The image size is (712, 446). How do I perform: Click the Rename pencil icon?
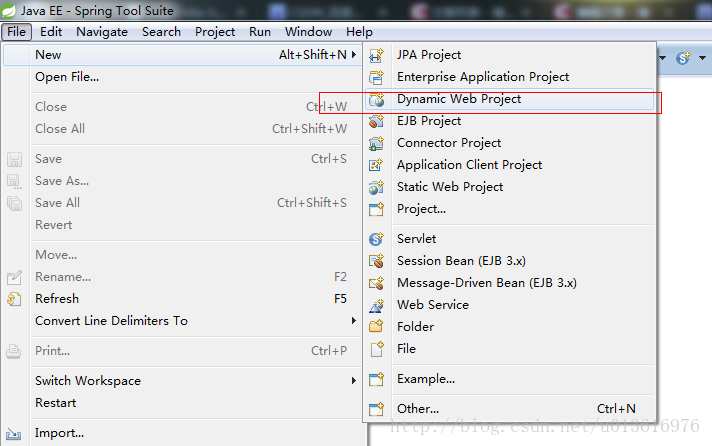tap(14, 277)
